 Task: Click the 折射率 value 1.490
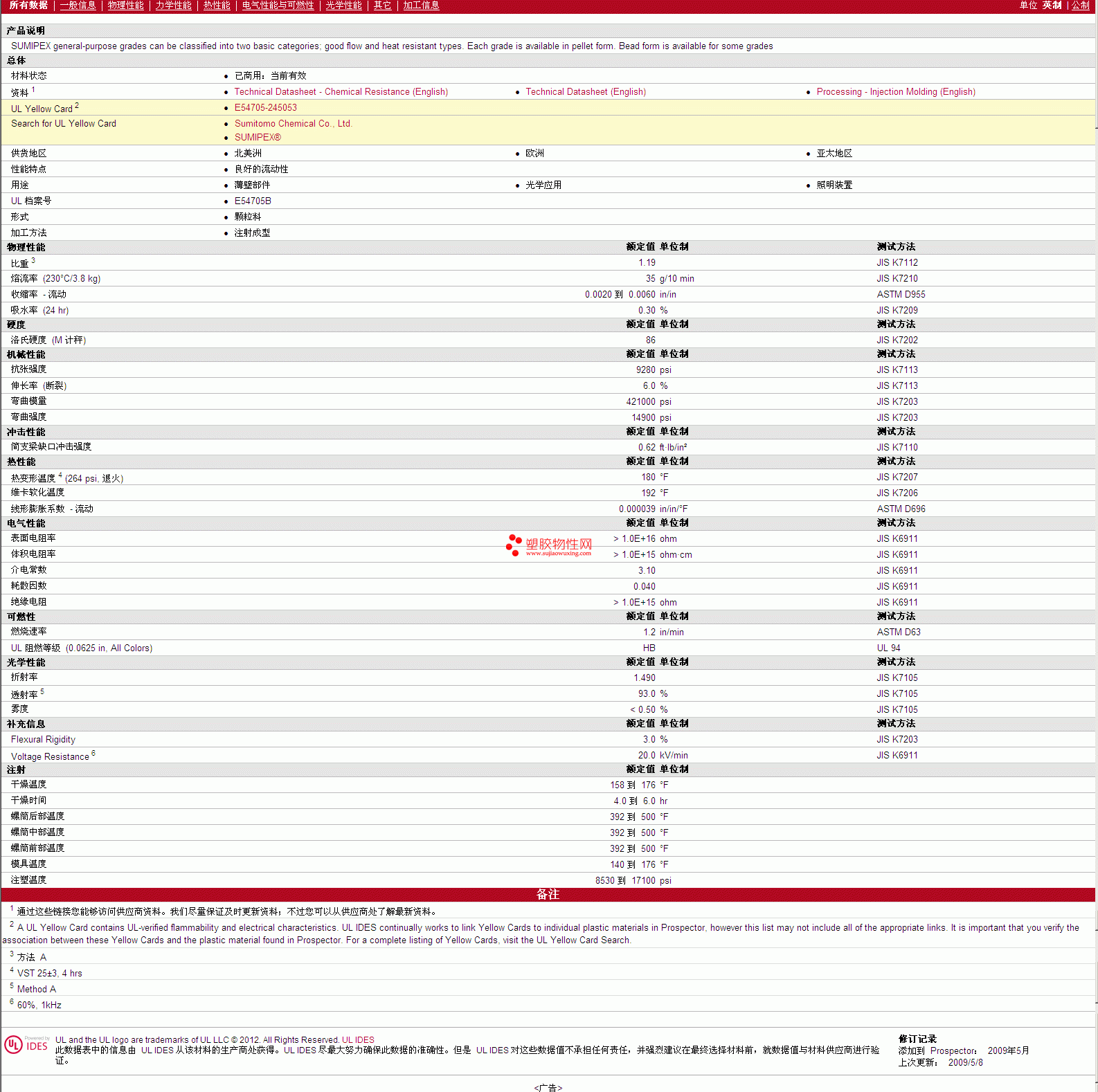point(645,678)
